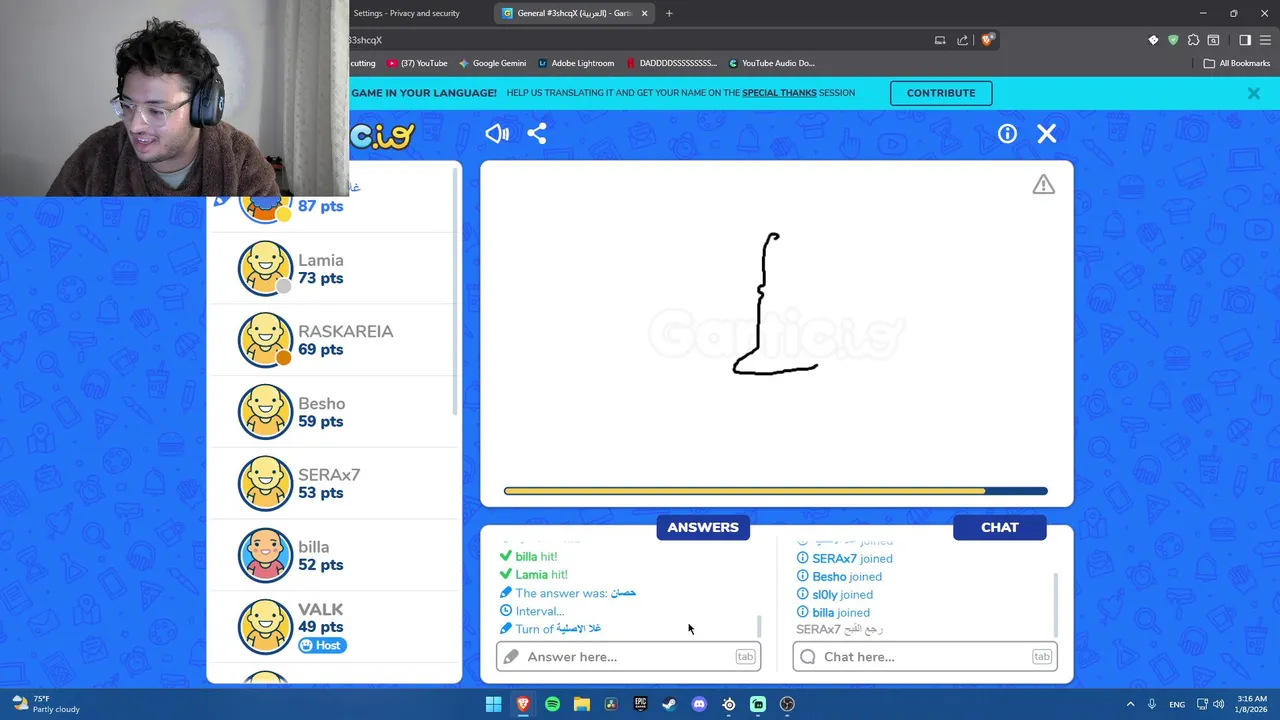The height and width of the screenshot is (720, 1280).
Task: Click the chat panel scrollbar
Action: point(1055,604)
